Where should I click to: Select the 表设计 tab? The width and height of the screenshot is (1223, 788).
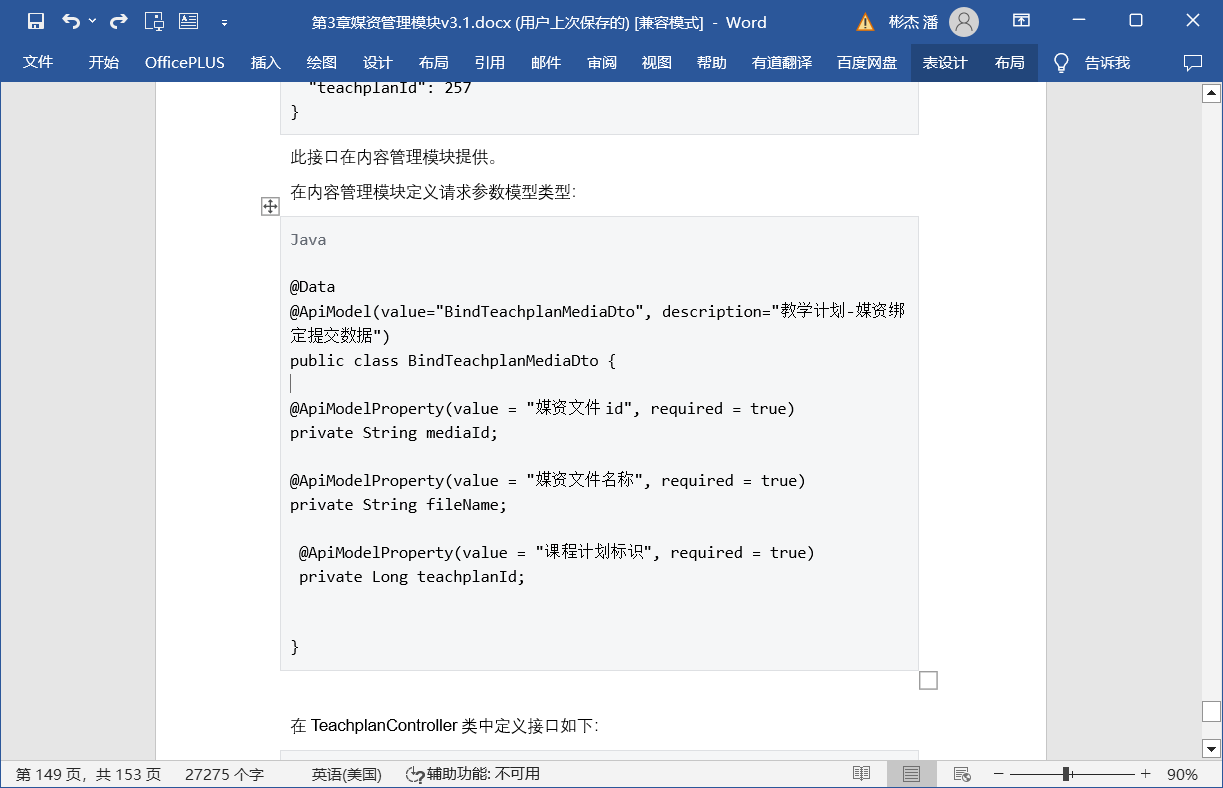(x=945, y=62)
